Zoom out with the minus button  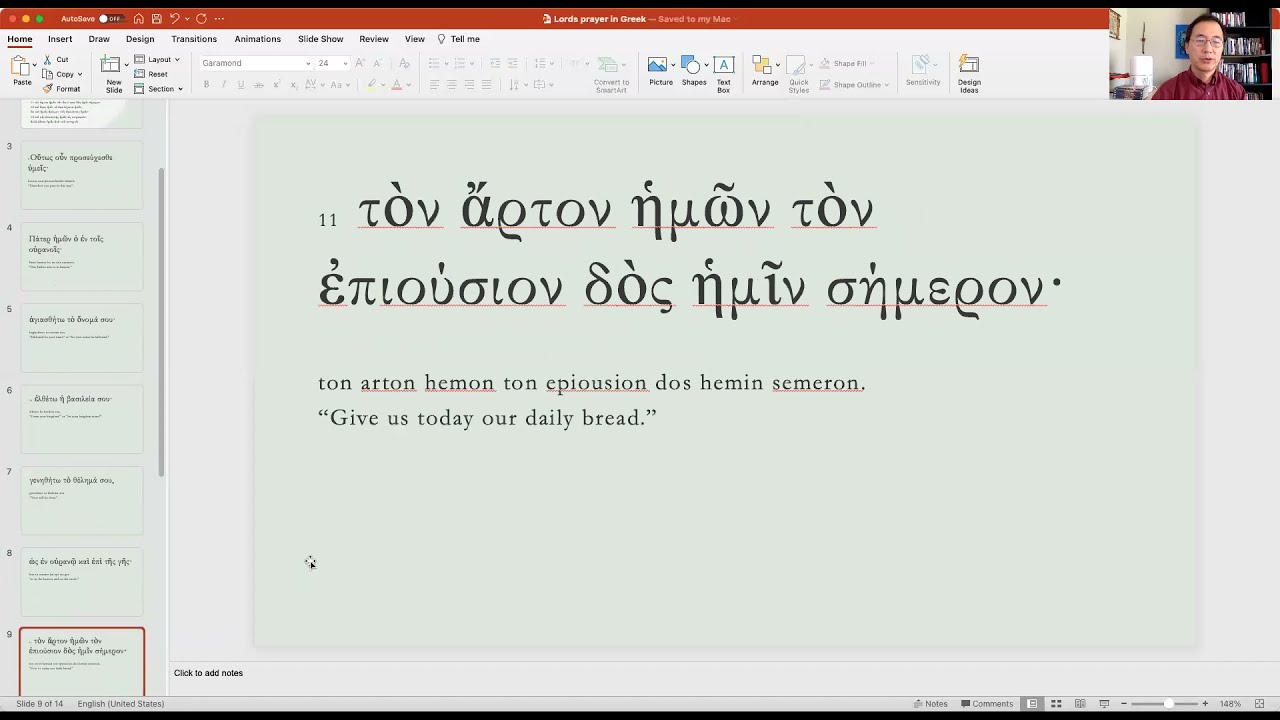click(1124, 704)
